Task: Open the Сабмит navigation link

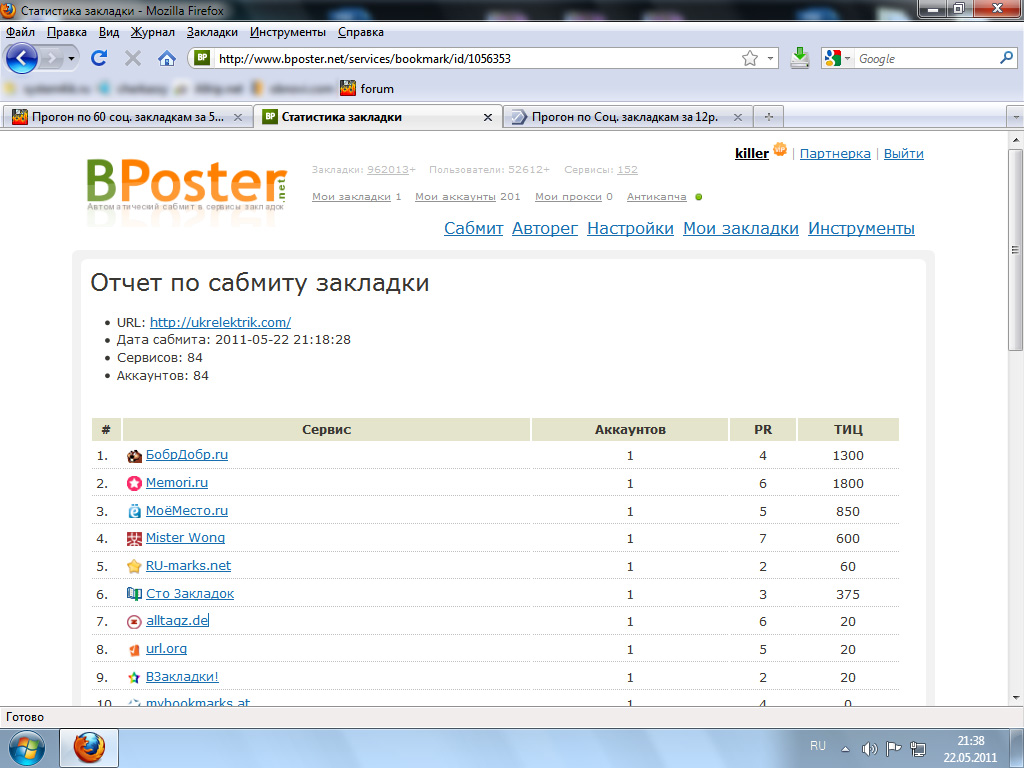Action: [x=473, y=229]
